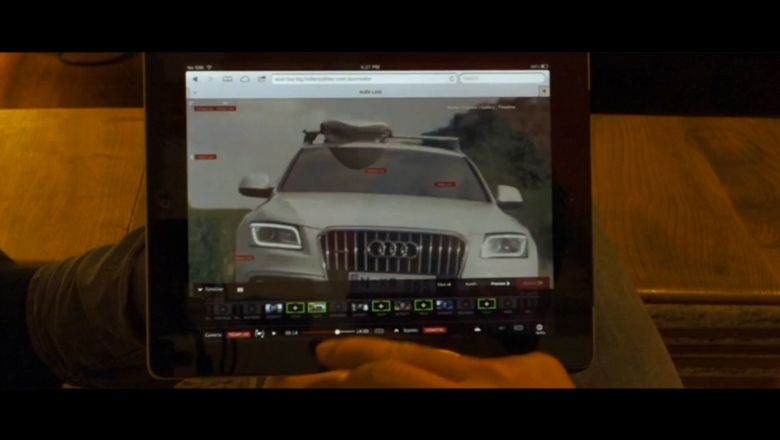Select clip thumbnail between first two green-plus slots
The image size is (780, 440).
(360, 307)
